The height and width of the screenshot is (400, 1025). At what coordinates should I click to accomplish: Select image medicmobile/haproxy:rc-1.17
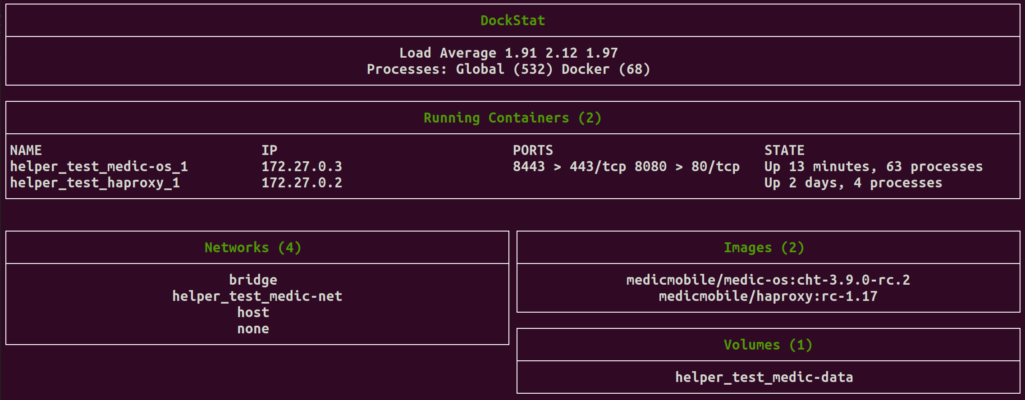[768, 296]
